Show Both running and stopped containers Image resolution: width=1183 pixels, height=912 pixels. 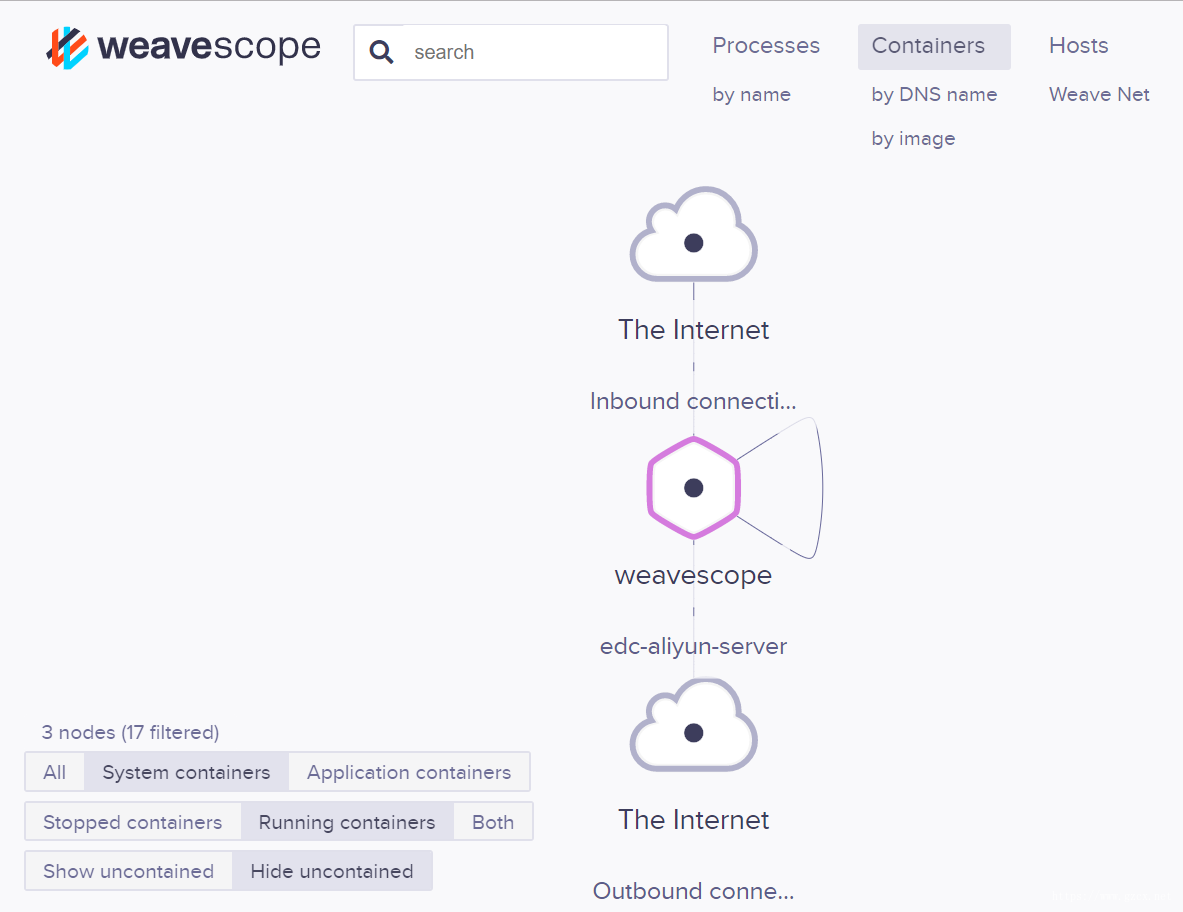[493, 822]
